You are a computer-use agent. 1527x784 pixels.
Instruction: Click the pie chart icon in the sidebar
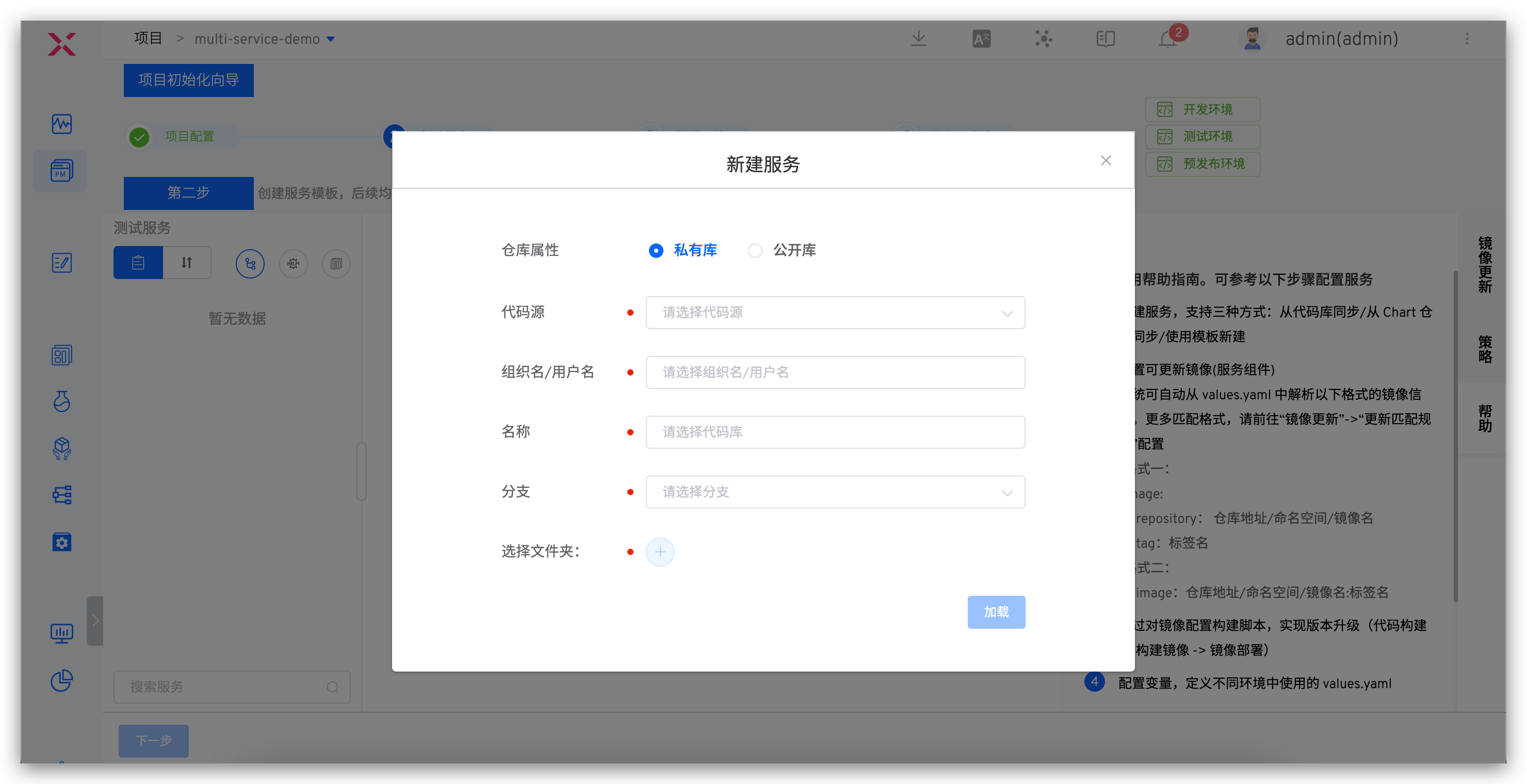pyautogui.click(x=62, y=680)
